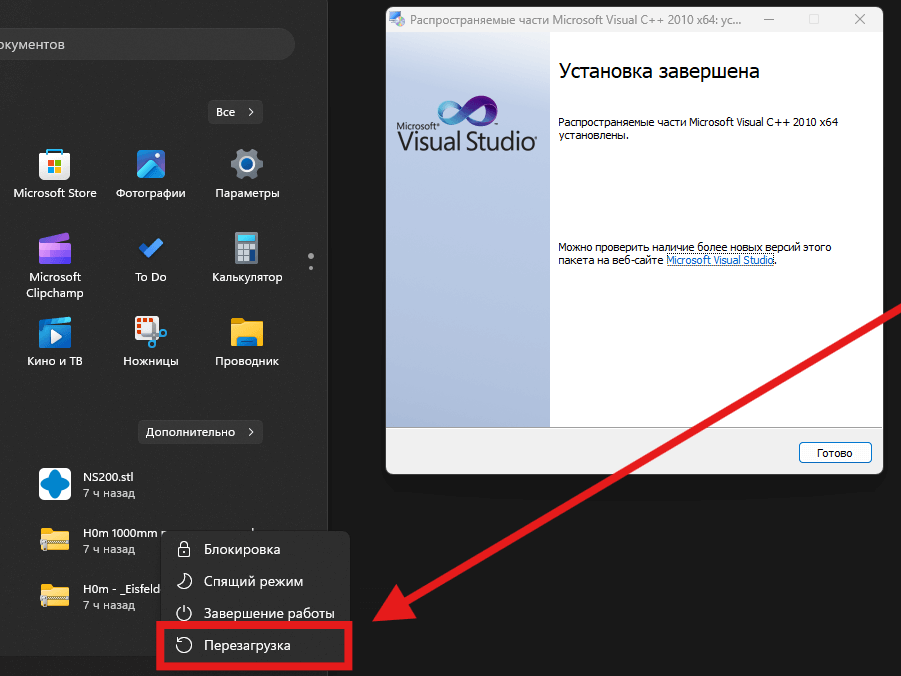Viewport: 901px width, 676px height.
Task: Expand Дополнительно recommended items
Action: (200, 432)
